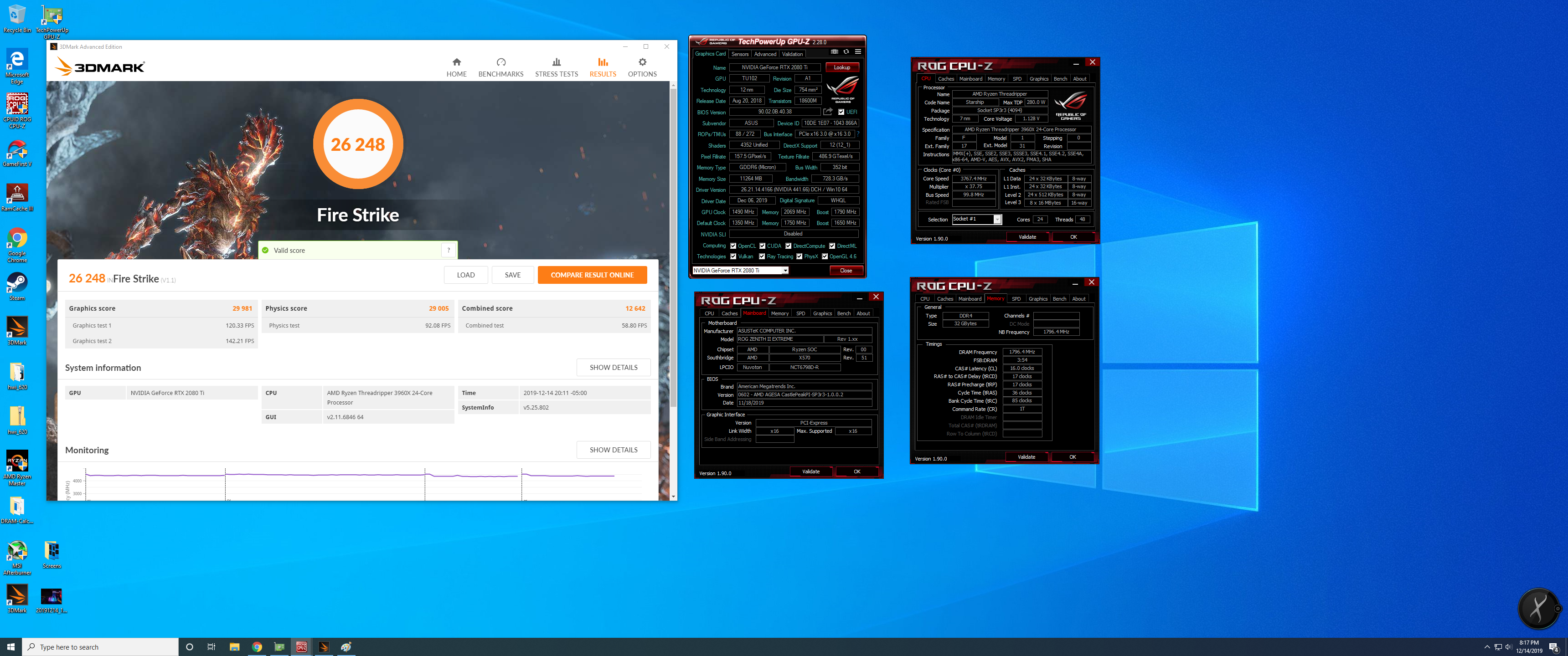The width and height of the screenshot is (1568, 656).
Task: Toggle the UEFI checkbox in GPU-Z
Action: coord(841,112)
